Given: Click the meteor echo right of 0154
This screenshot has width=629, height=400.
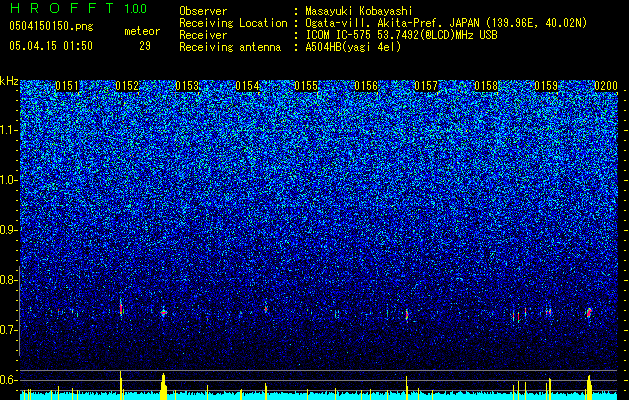Looking at the screenshot, I should (266, 309).
